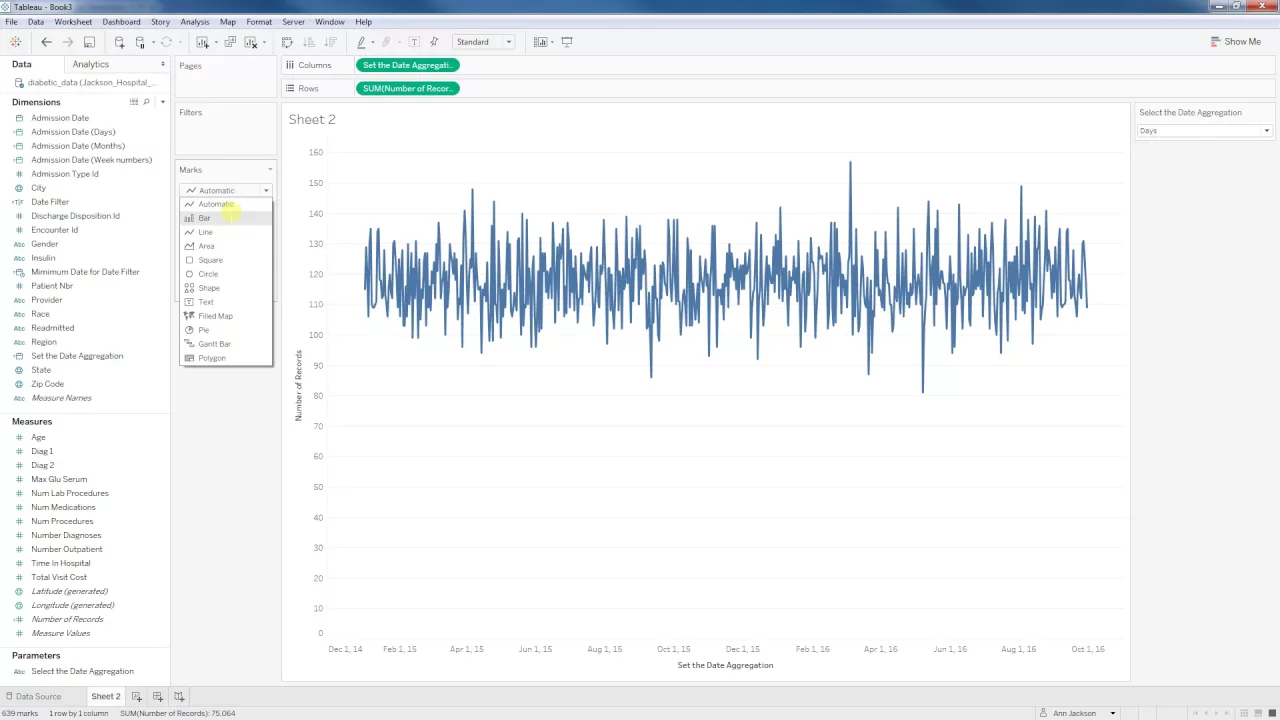Click the 639 marks status text

click(x=20, y=713)
